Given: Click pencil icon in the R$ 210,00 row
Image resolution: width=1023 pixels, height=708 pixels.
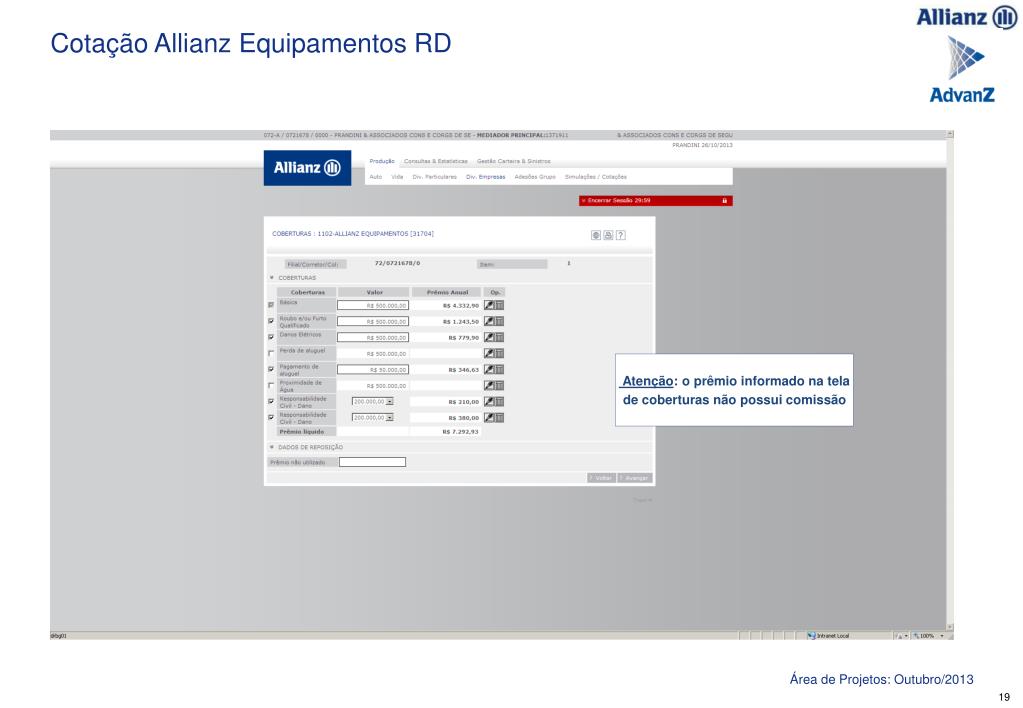Looking at the screenshot, I should pyautogui.click(x=489, y=401).
